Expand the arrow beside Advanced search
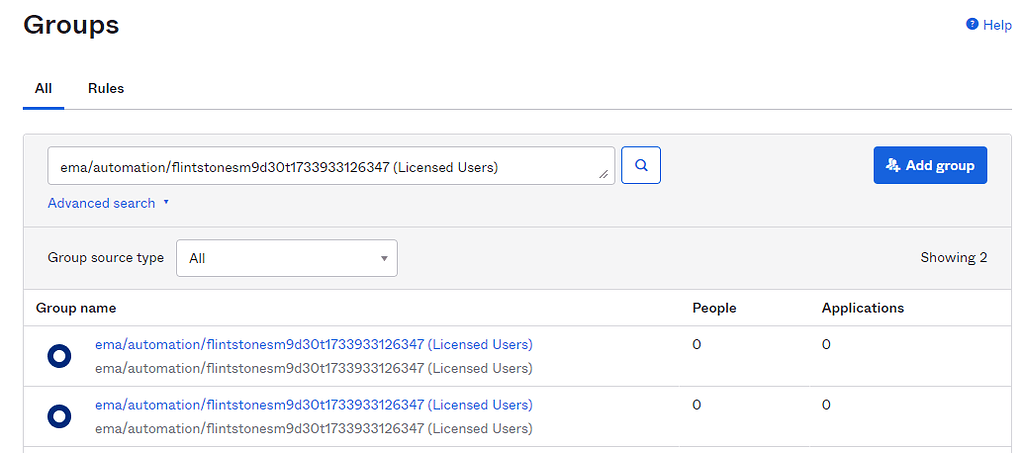 166,203
